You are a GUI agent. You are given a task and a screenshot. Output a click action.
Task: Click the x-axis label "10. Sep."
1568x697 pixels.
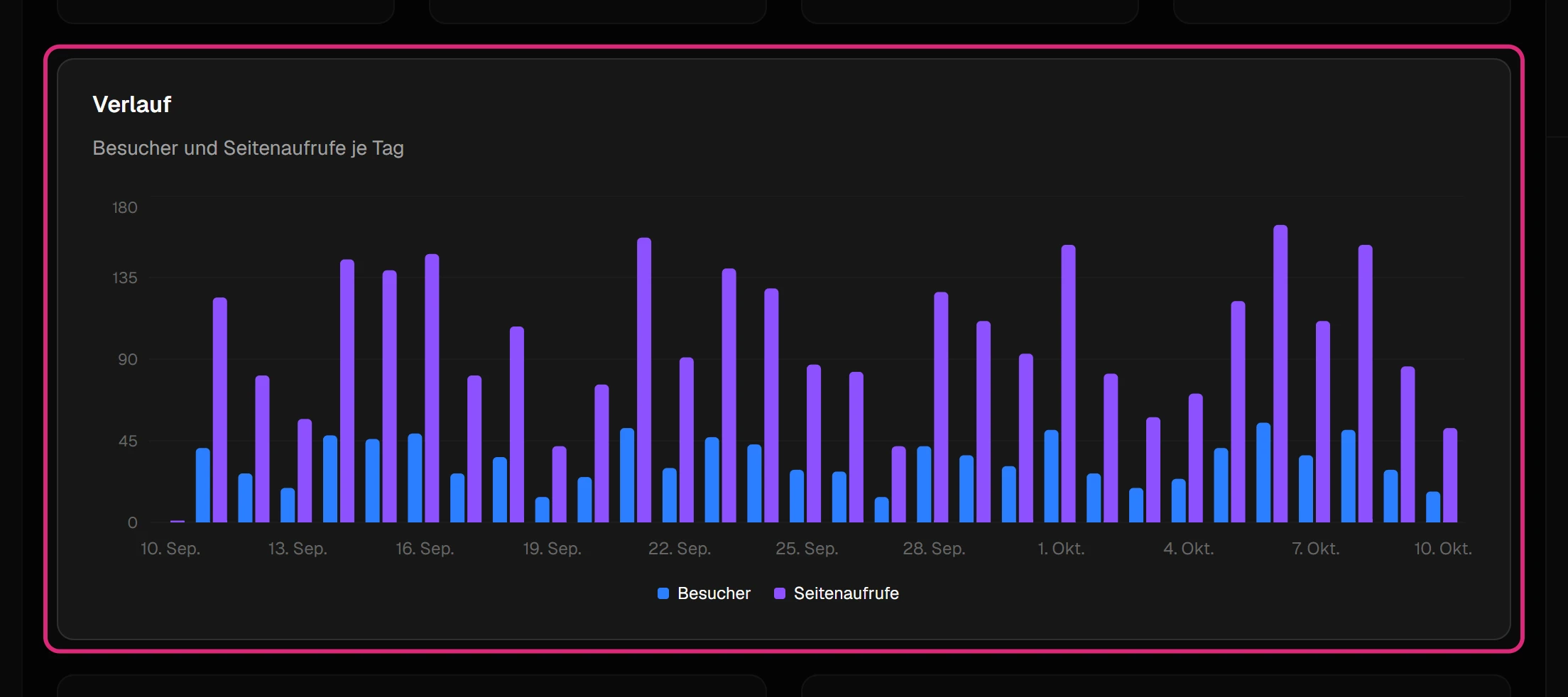coord(170,549)
